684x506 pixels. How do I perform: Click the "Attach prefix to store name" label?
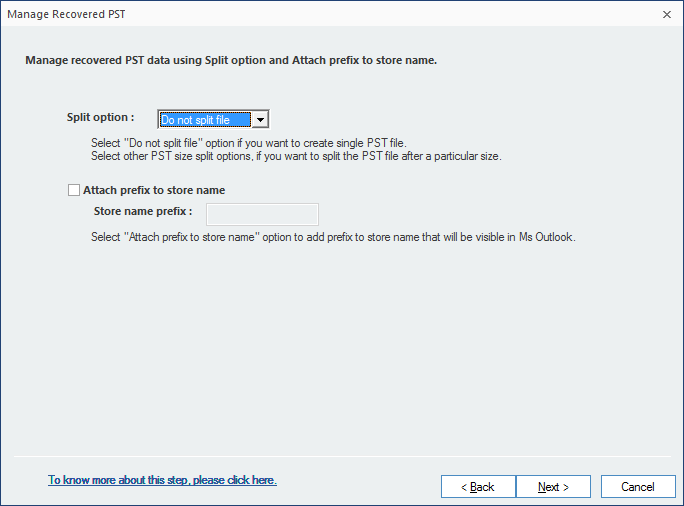pyautogui.click(x=154, y=190)
